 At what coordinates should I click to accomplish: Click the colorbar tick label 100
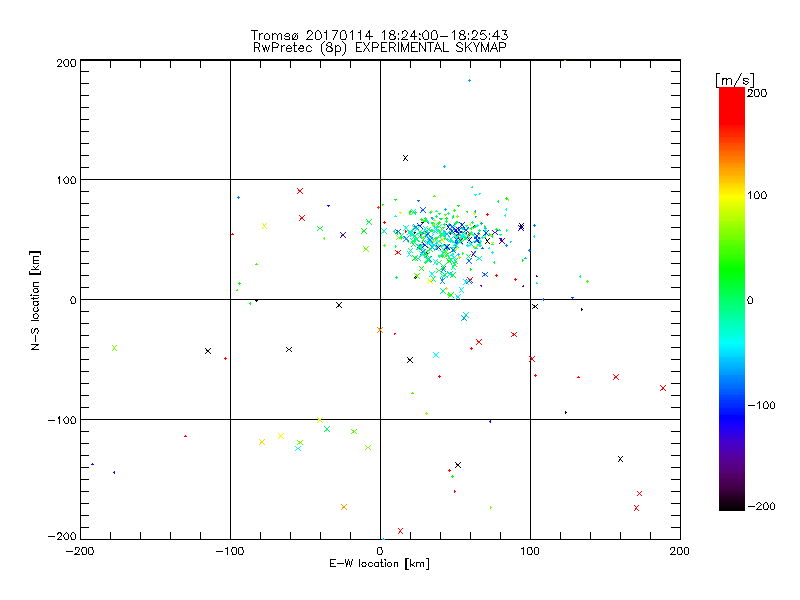pos(757,195)
